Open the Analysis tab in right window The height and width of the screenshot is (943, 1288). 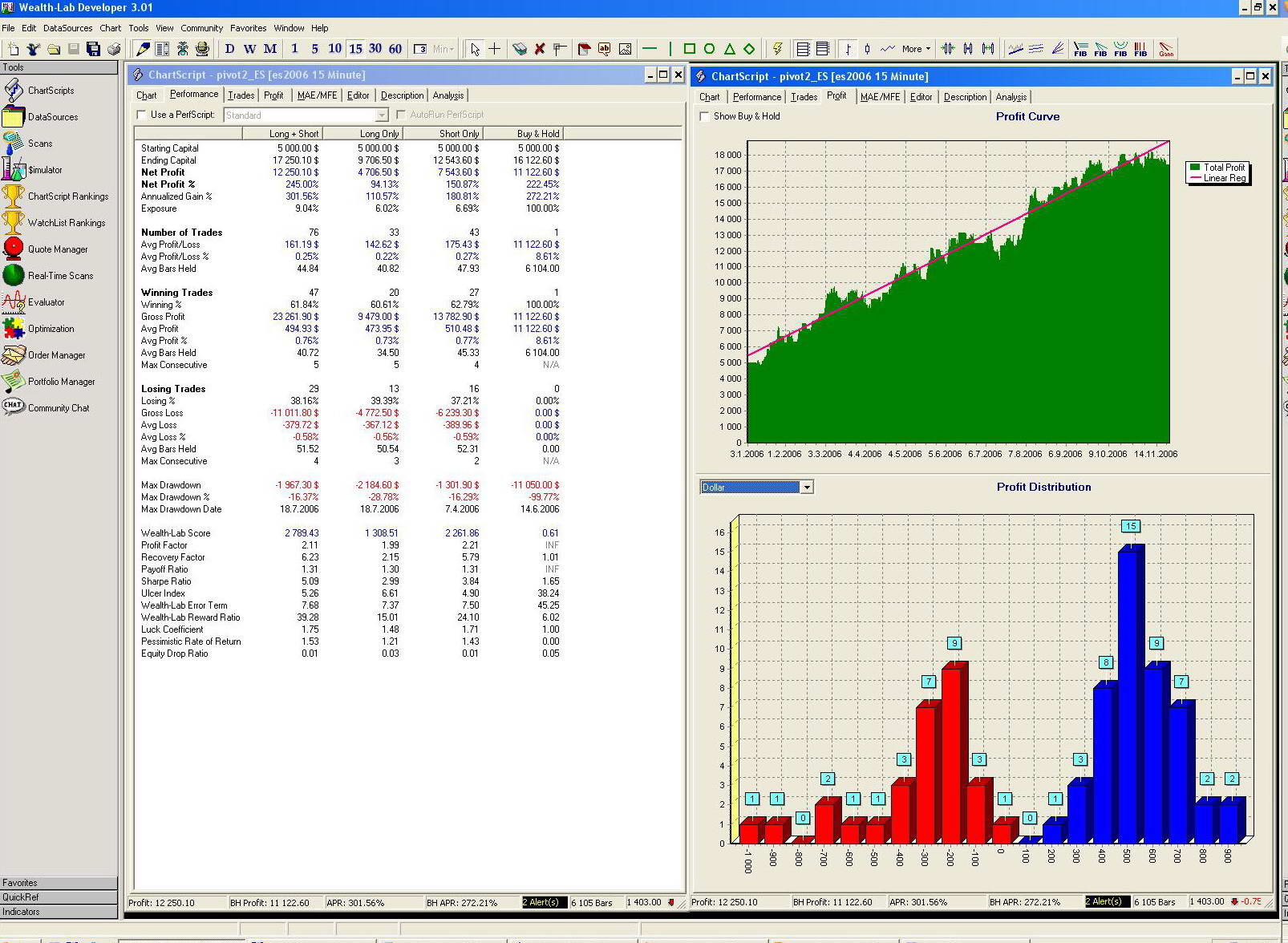(x=1011, y=97)
